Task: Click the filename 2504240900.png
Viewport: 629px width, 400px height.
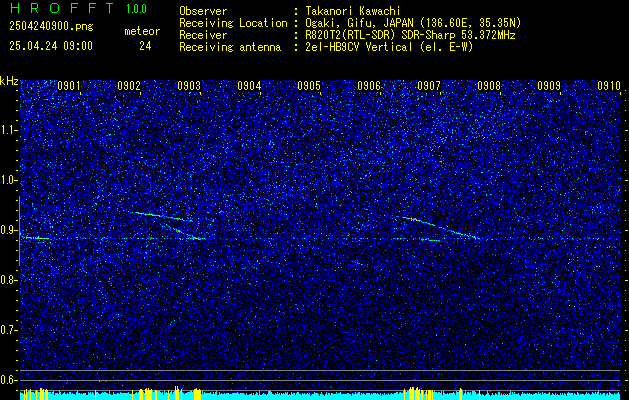Action: pos(51,27)
